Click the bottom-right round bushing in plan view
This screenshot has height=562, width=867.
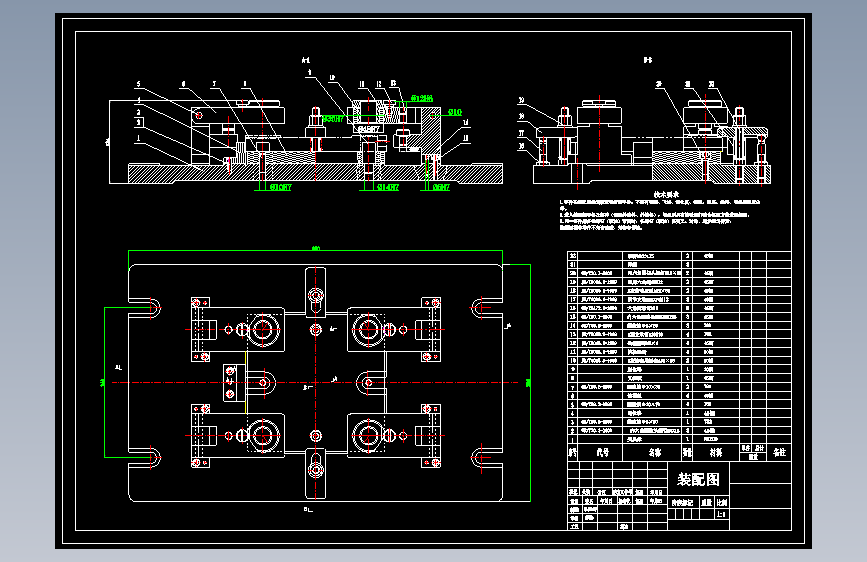367,435
